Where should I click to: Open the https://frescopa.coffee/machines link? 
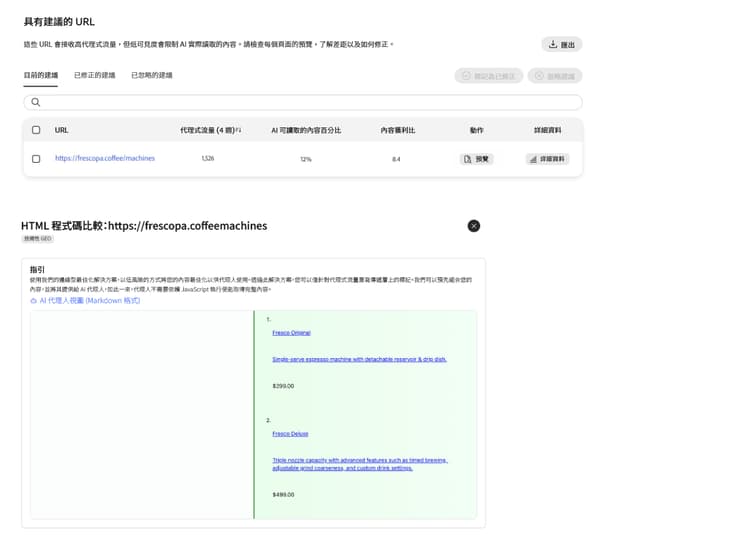point(105,158)
